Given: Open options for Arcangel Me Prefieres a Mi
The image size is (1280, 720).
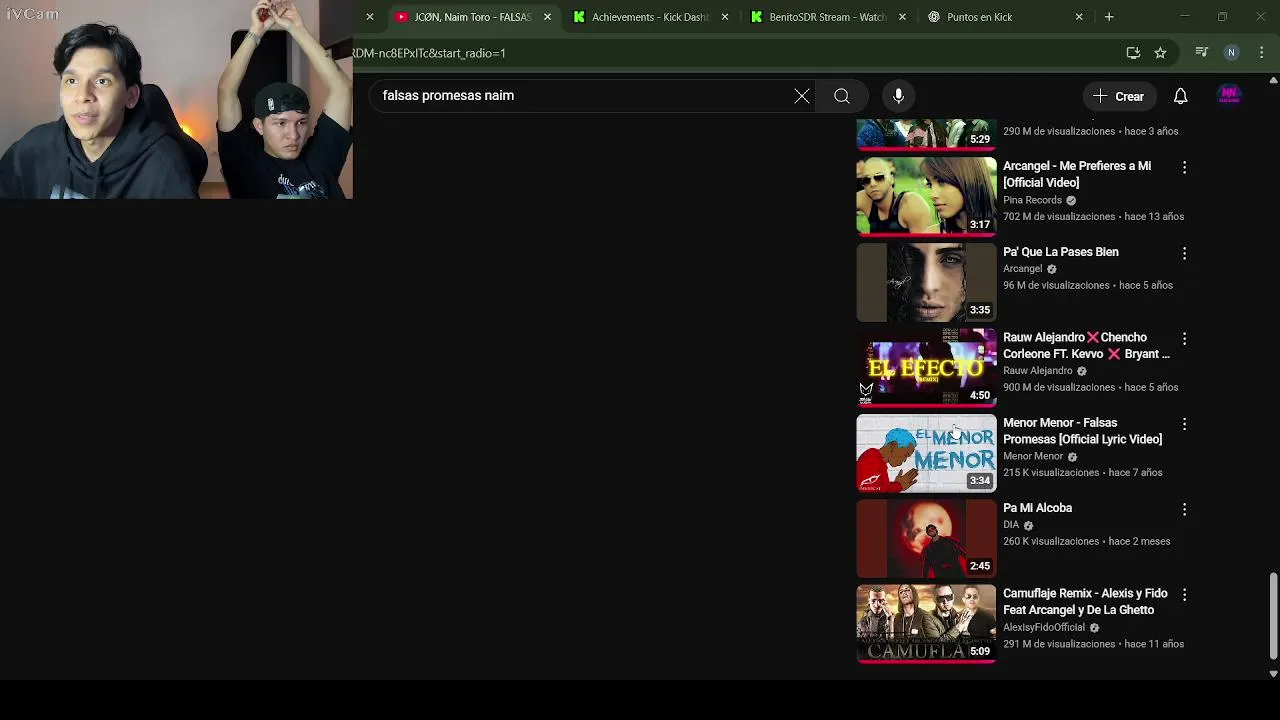Looking at the screenshot, I should coord(1184,168).
